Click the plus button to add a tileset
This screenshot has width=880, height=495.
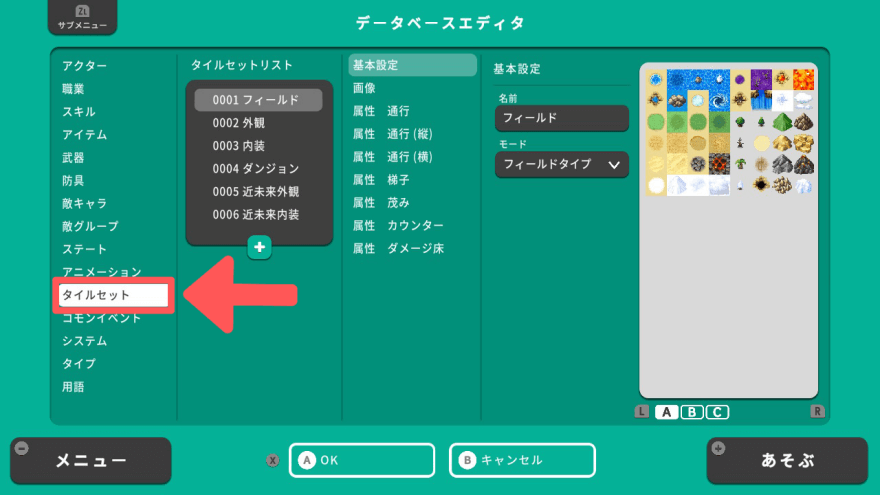click(259, 247)
